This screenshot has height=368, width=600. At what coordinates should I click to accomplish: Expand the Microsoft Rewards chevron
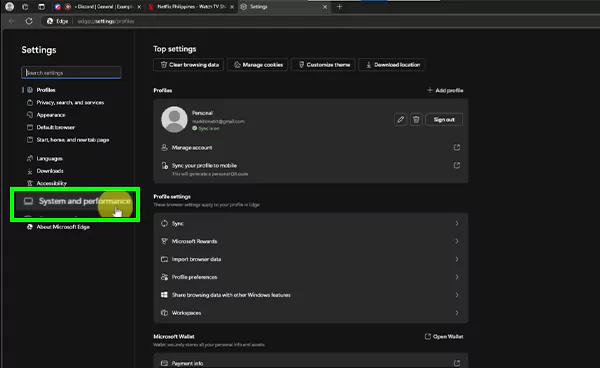pyautogui.click(x=457, y=241)
